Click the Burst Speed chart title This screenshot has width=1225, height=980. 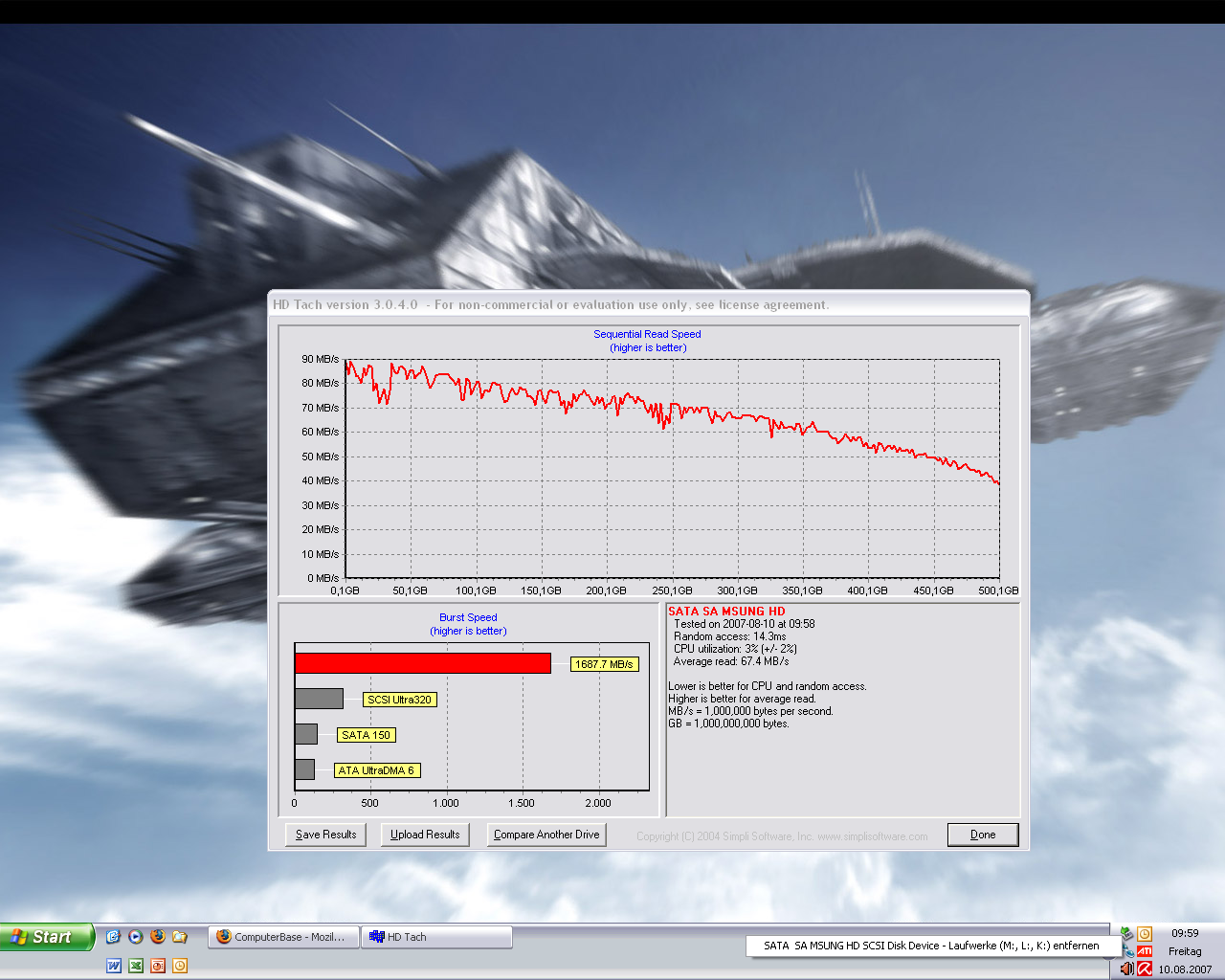click(468, 617)
